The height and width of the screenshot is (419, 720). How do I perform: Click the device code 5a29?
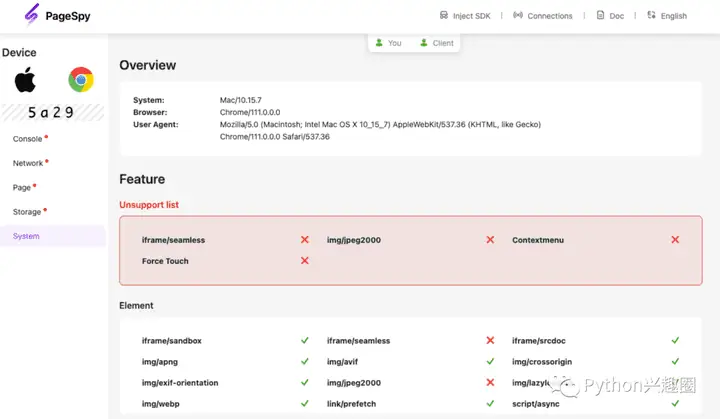point(51,112)
